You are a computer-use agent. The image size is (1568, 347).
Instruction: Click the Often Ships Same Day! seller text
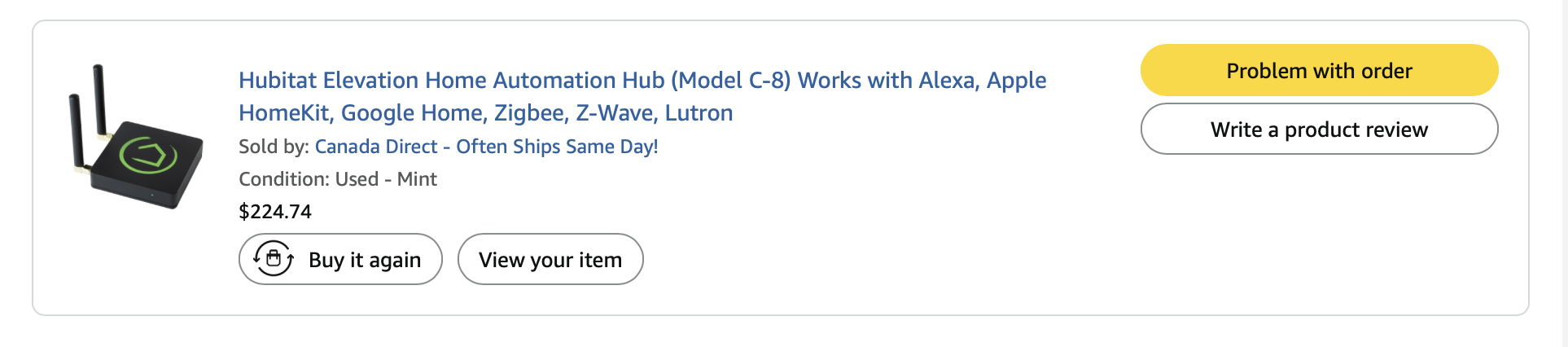pyautogui.click(x=557, y=147)
